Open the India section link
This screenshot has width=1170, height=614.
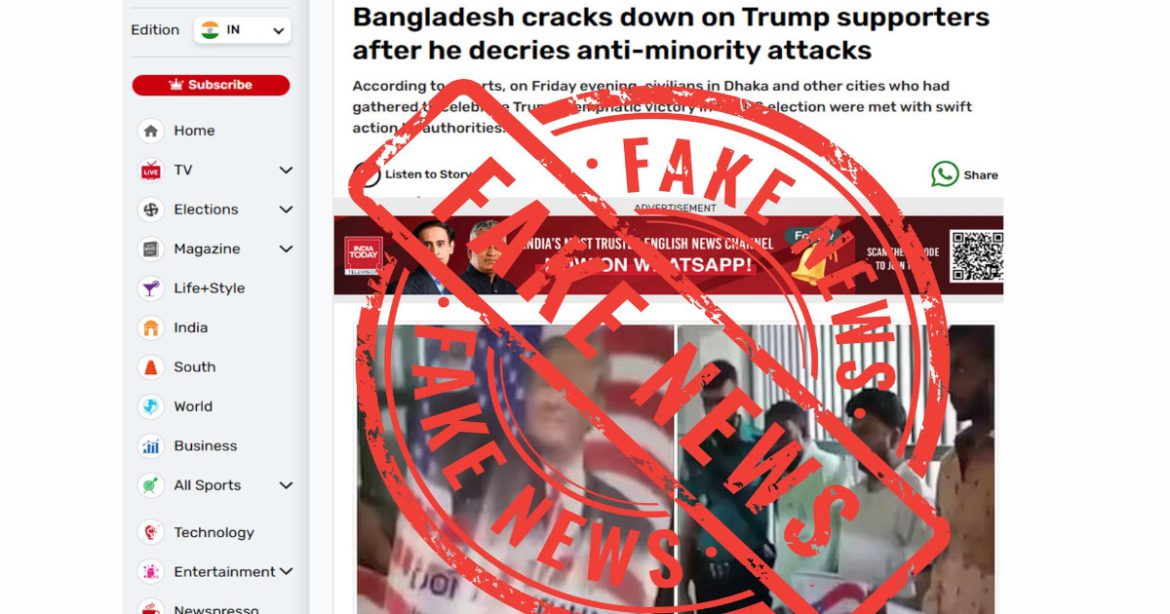[190, 328]
